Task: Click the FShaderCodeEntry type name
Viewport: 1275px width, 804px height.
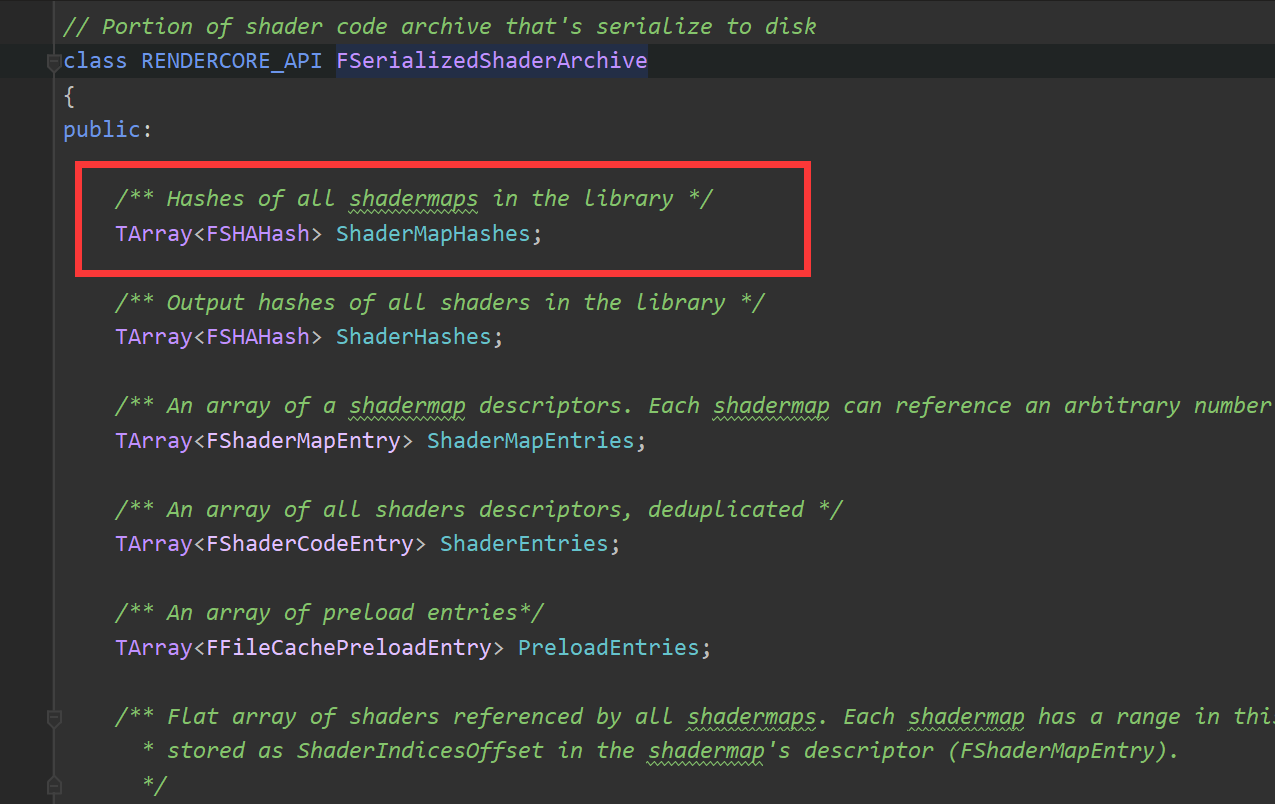Action: point(310,544)
